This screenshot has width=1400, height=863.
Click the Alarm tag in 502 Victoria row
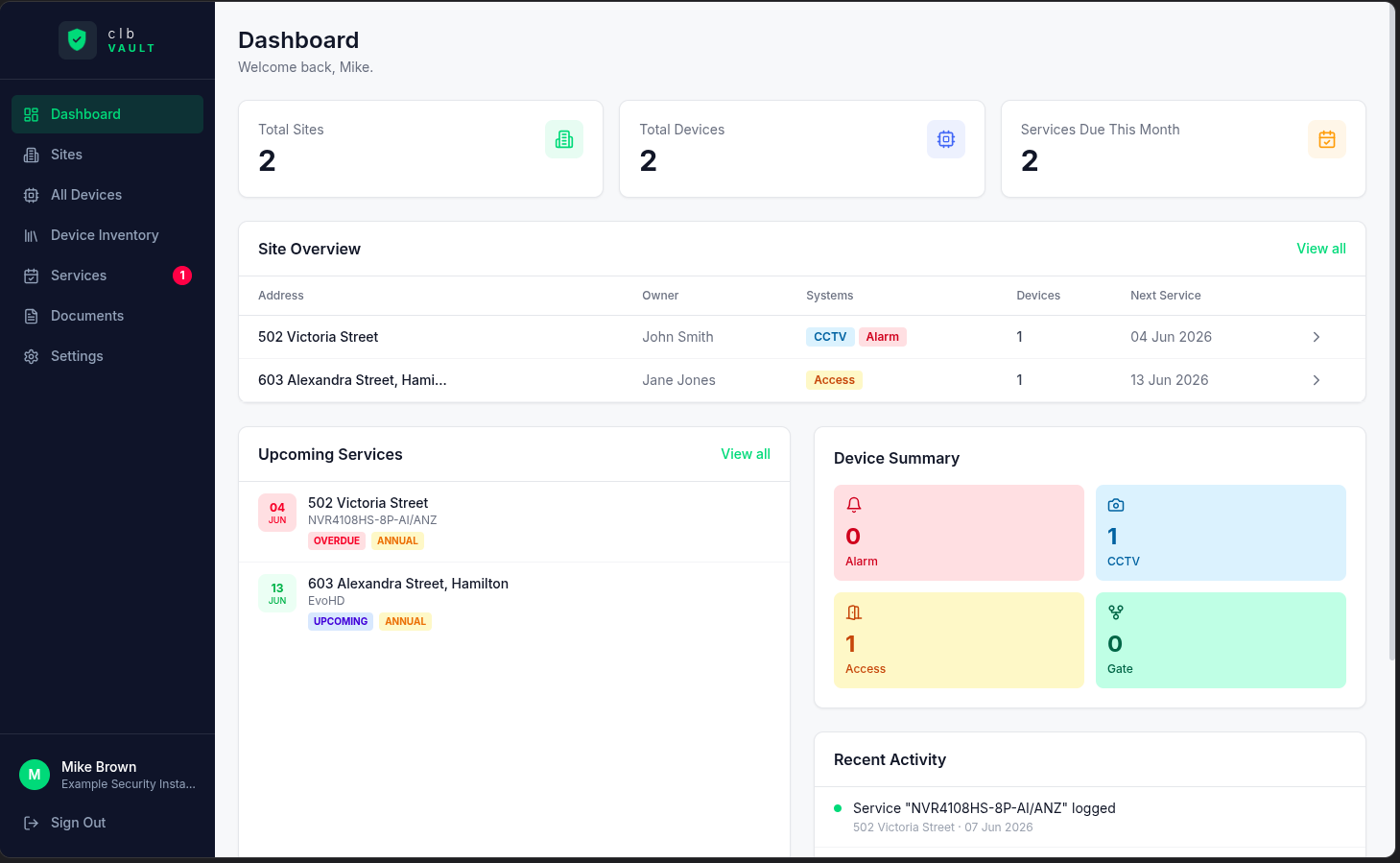883,337
